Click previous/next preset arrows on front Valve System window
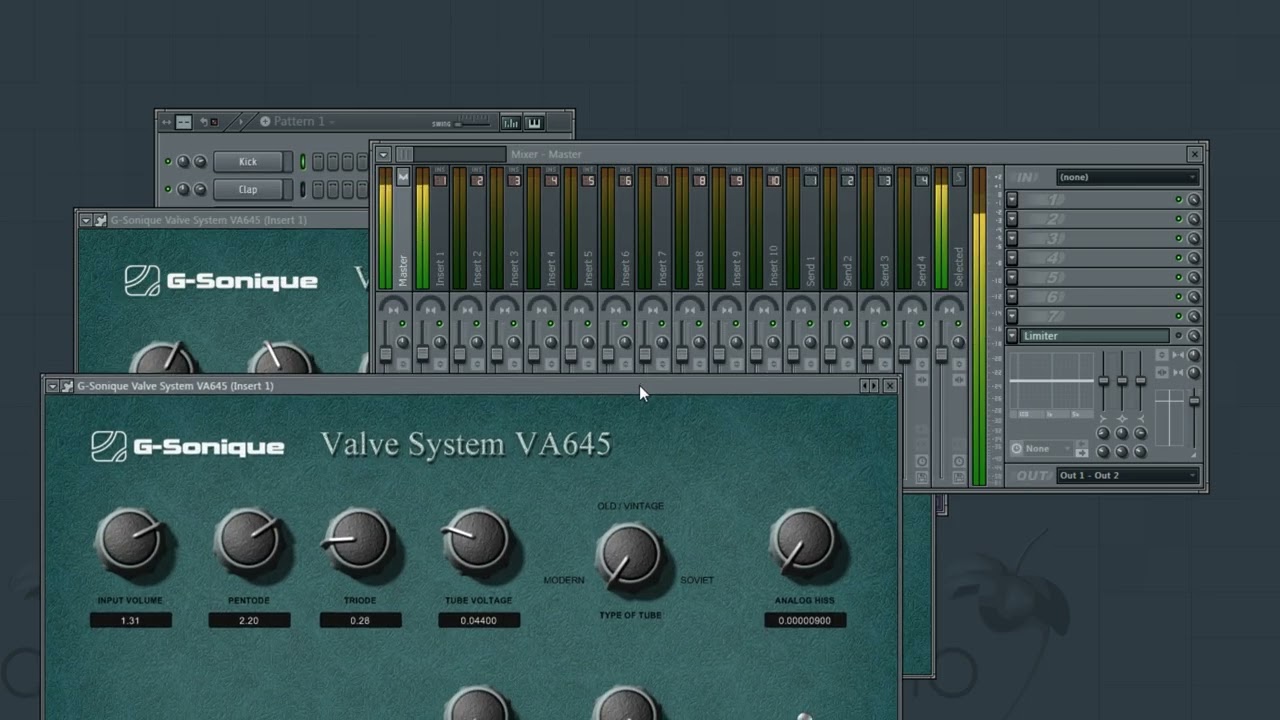The width and height of the screenshot is (1280, 720). [x=870, y=386]
